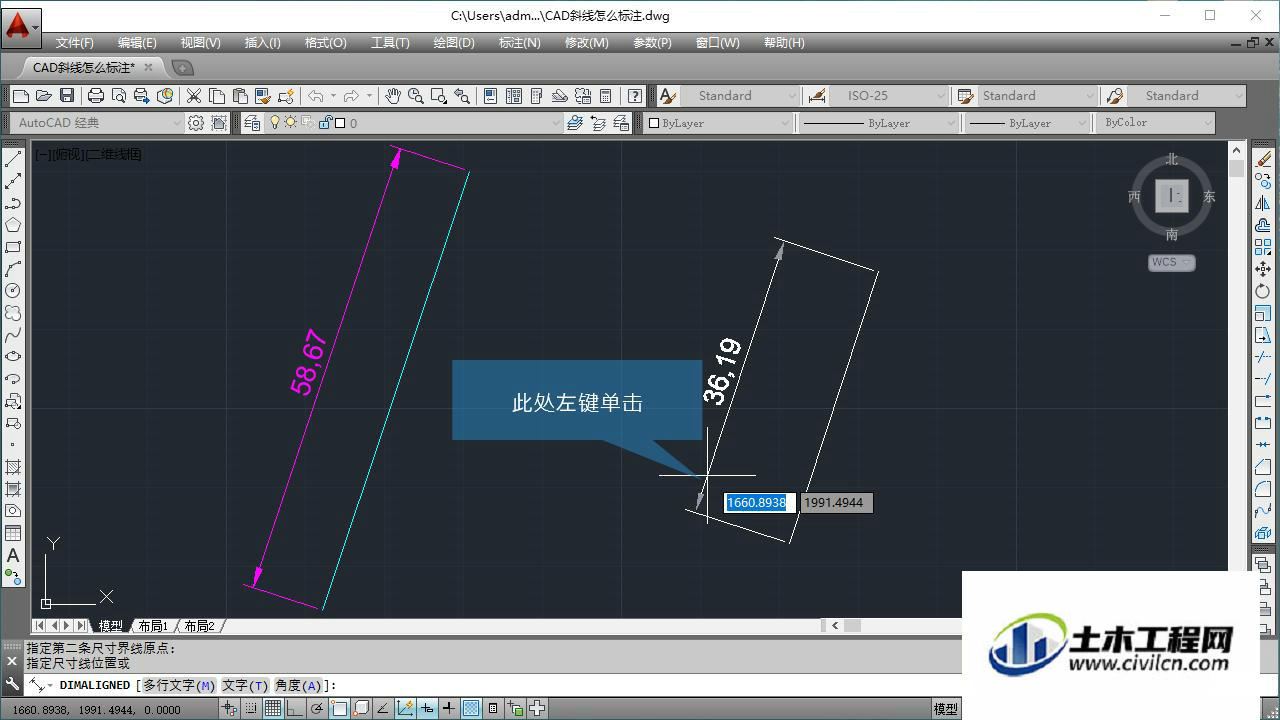Open the 标注(N) menu
This screenshot has width=1280, height=720.
519,43
